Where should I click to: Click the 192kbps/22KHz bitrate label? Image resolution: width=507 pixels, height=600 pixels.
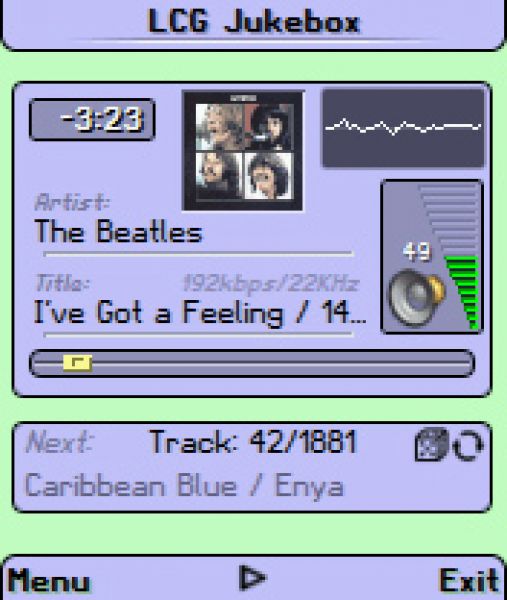point(271,284)
